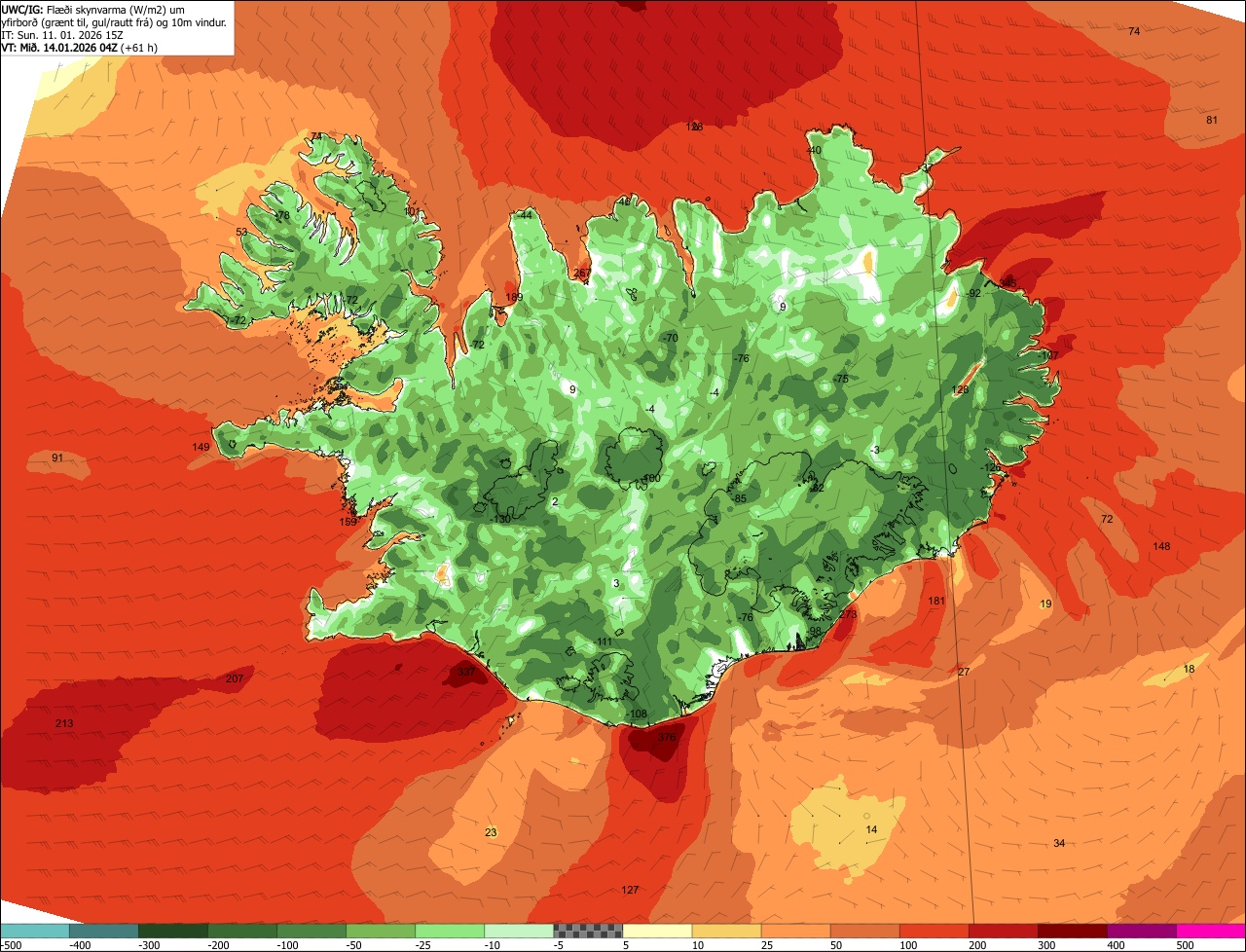
Task: Click the flux value 267 in the northern fjord
Action: 582,274
